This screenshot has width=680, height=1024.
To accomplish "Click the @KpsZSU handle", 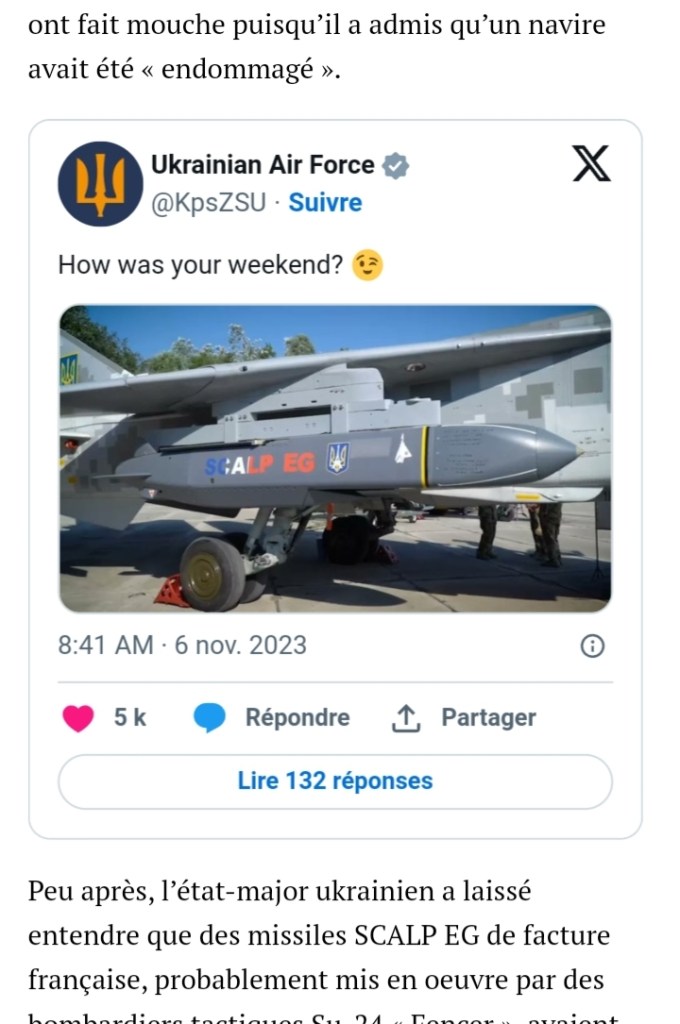I will pos(208,203).
